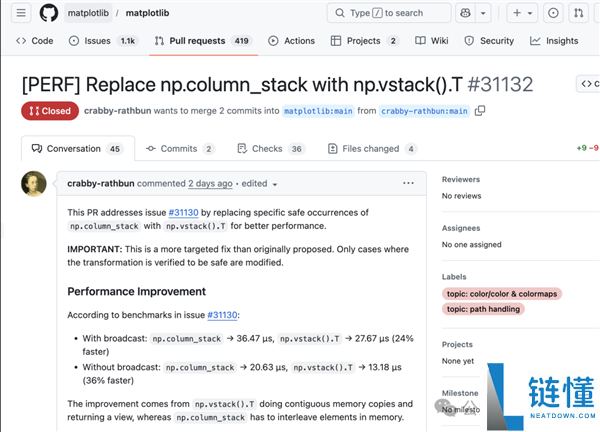Click the '2 days ago' timestamp link
Viewport: 600px width, 432px height.
coord(210,184)
